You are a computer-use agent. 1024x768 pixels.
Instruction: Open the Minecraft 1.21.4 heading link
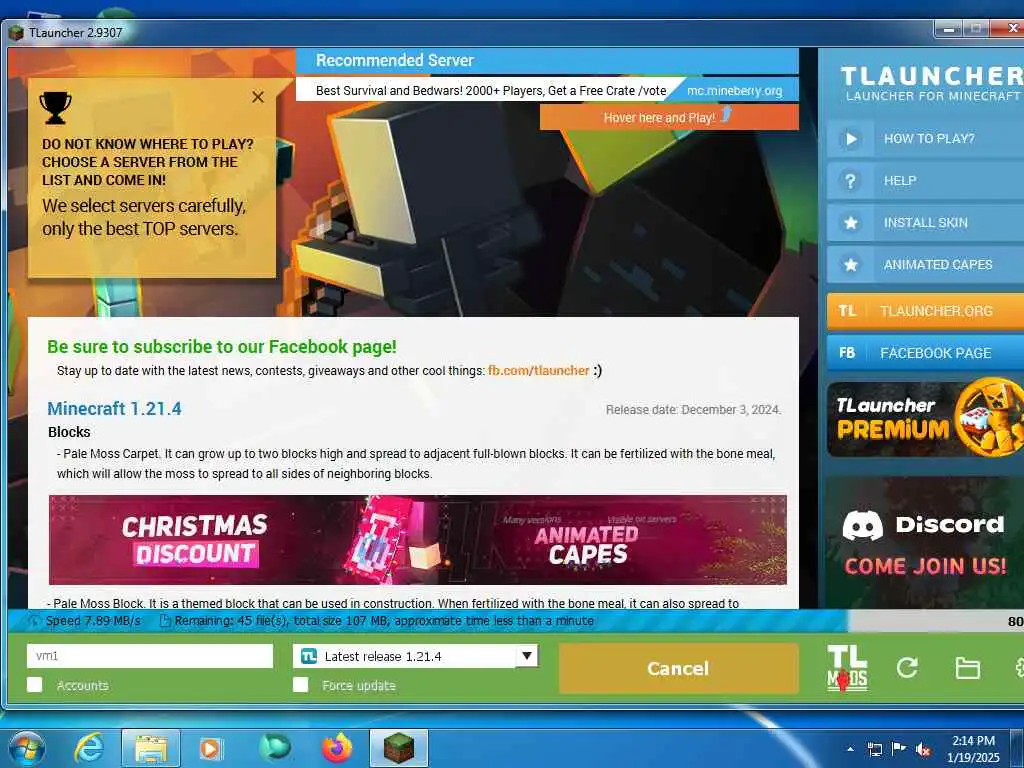[x=114, y=409]
